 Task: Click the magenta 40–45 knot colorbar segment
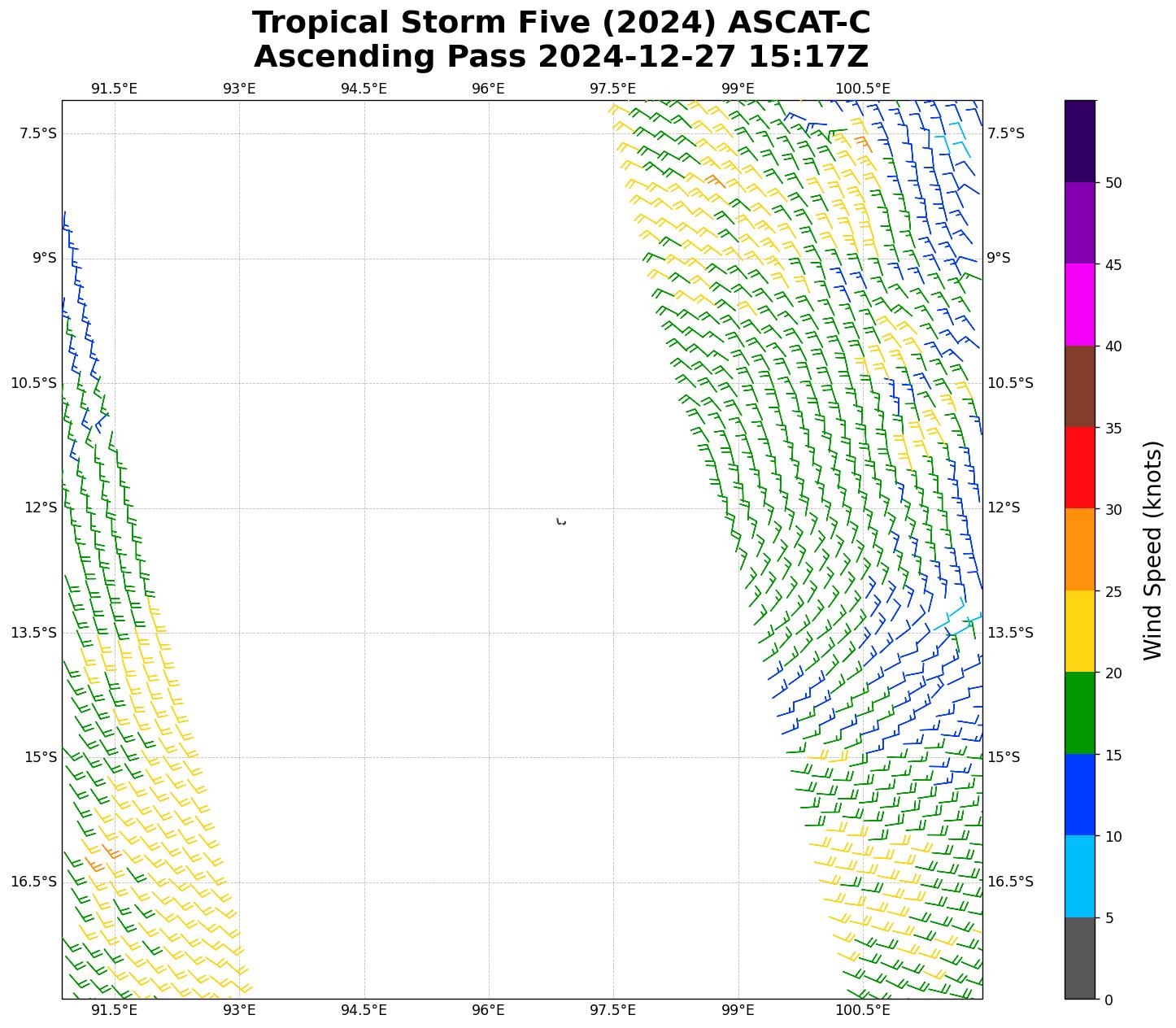click(x=1080, y=304)
